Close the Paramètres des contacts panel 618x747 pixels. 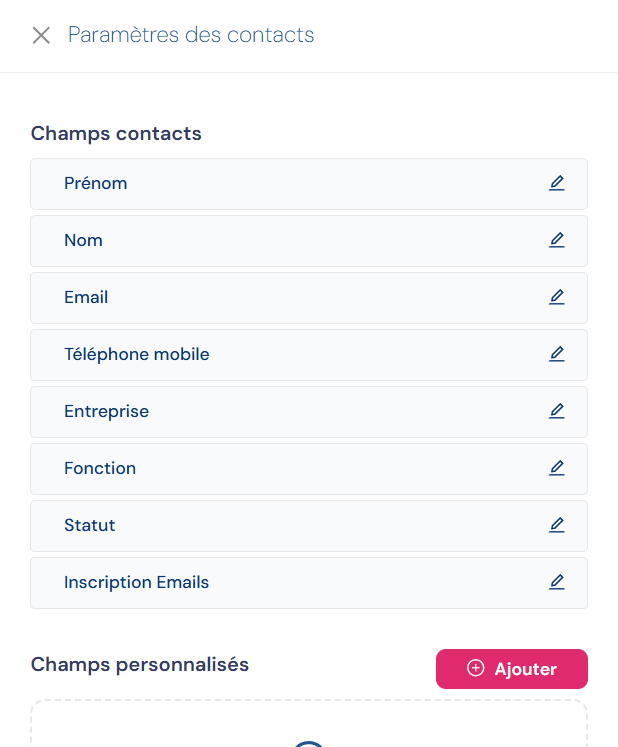(41, 36)
